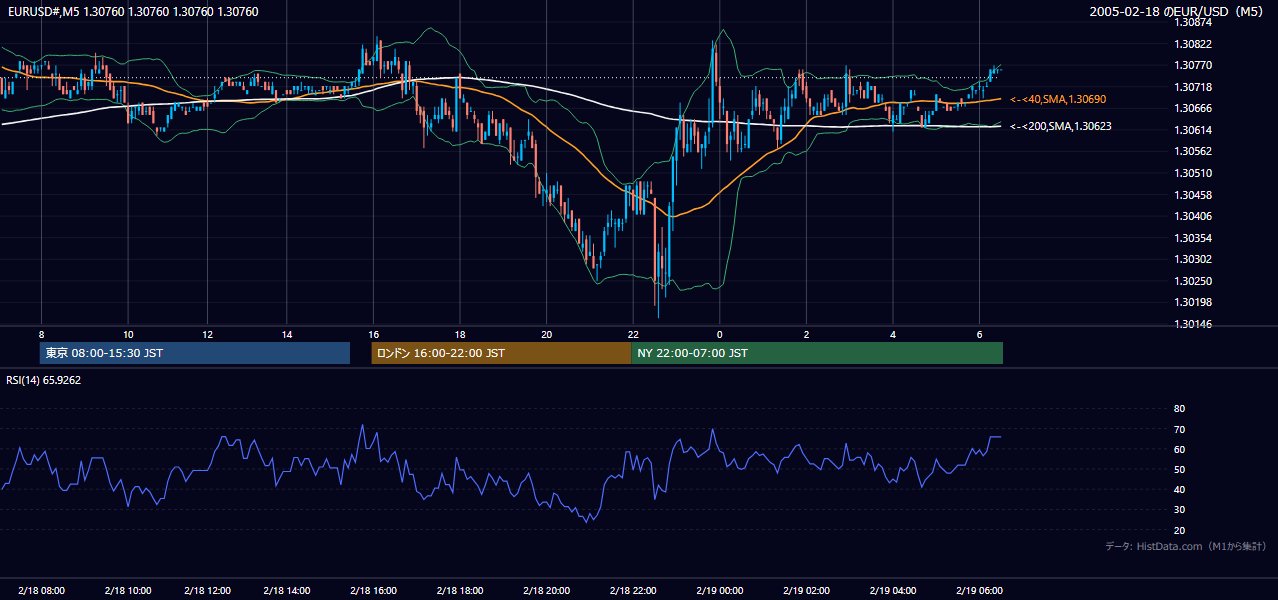Click price axis value 1.30354
Viewport: 1278px width, 600px height.
point(1193,238)
